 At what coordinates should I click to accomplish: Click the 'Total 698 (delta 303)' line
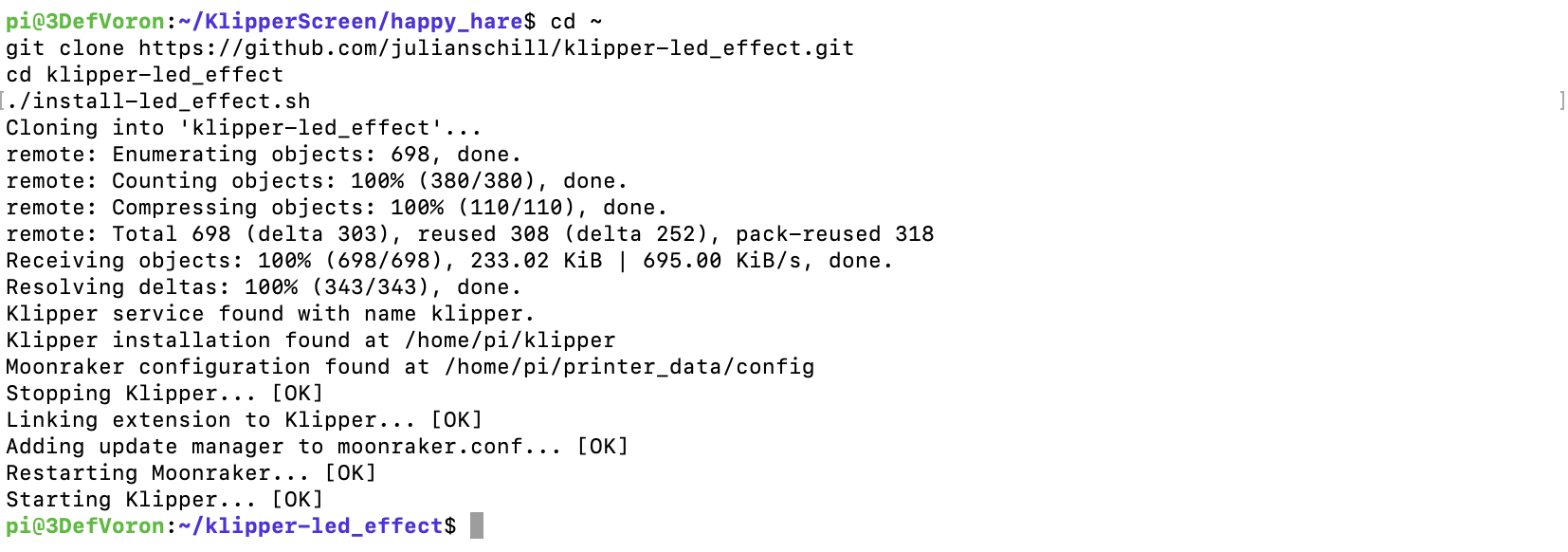tap(470, 234)
